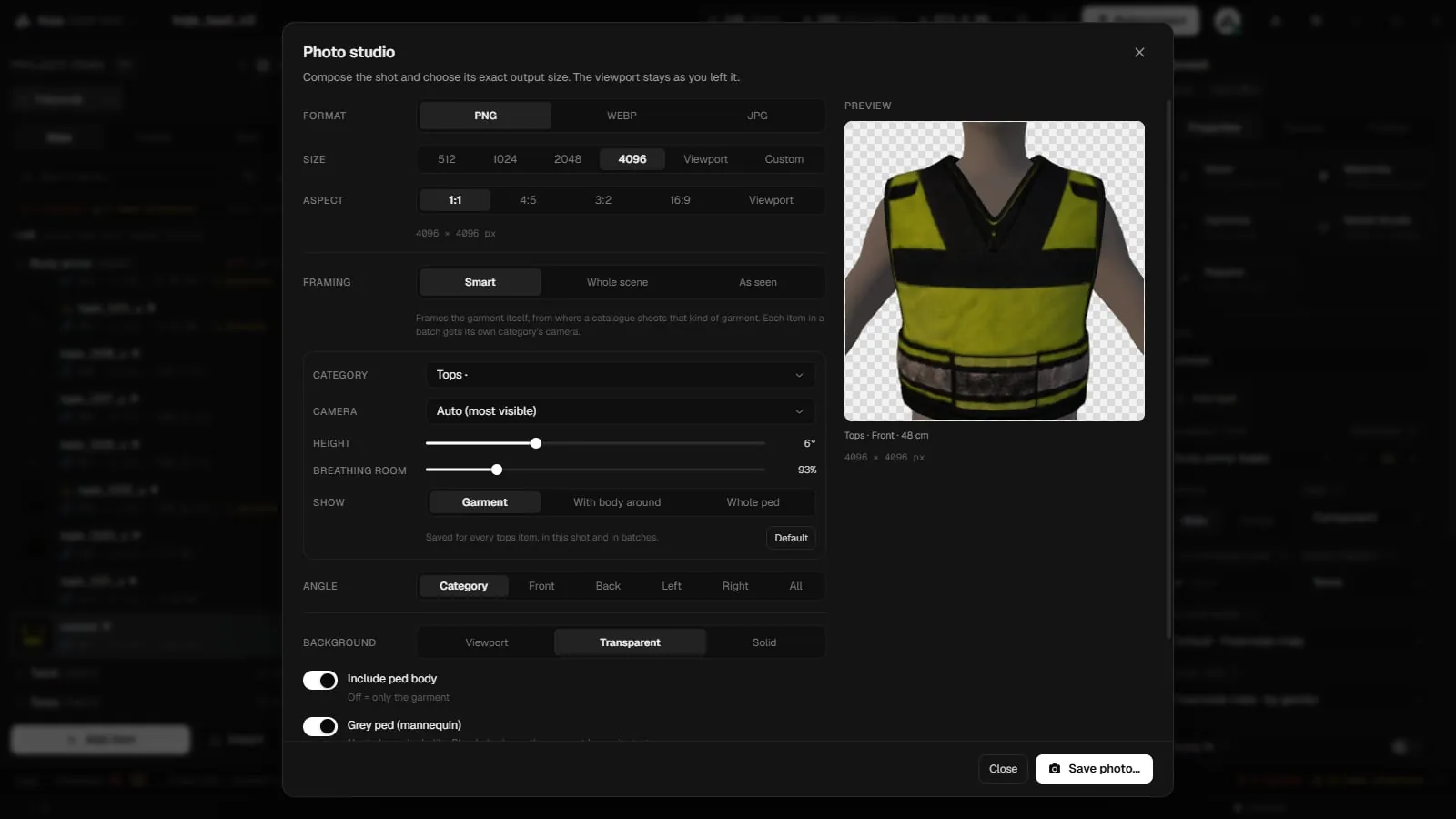Toggle Grey ped (mannequin) switch
The width and height of the screenshot is (1456, 819).
click(320, 726)
